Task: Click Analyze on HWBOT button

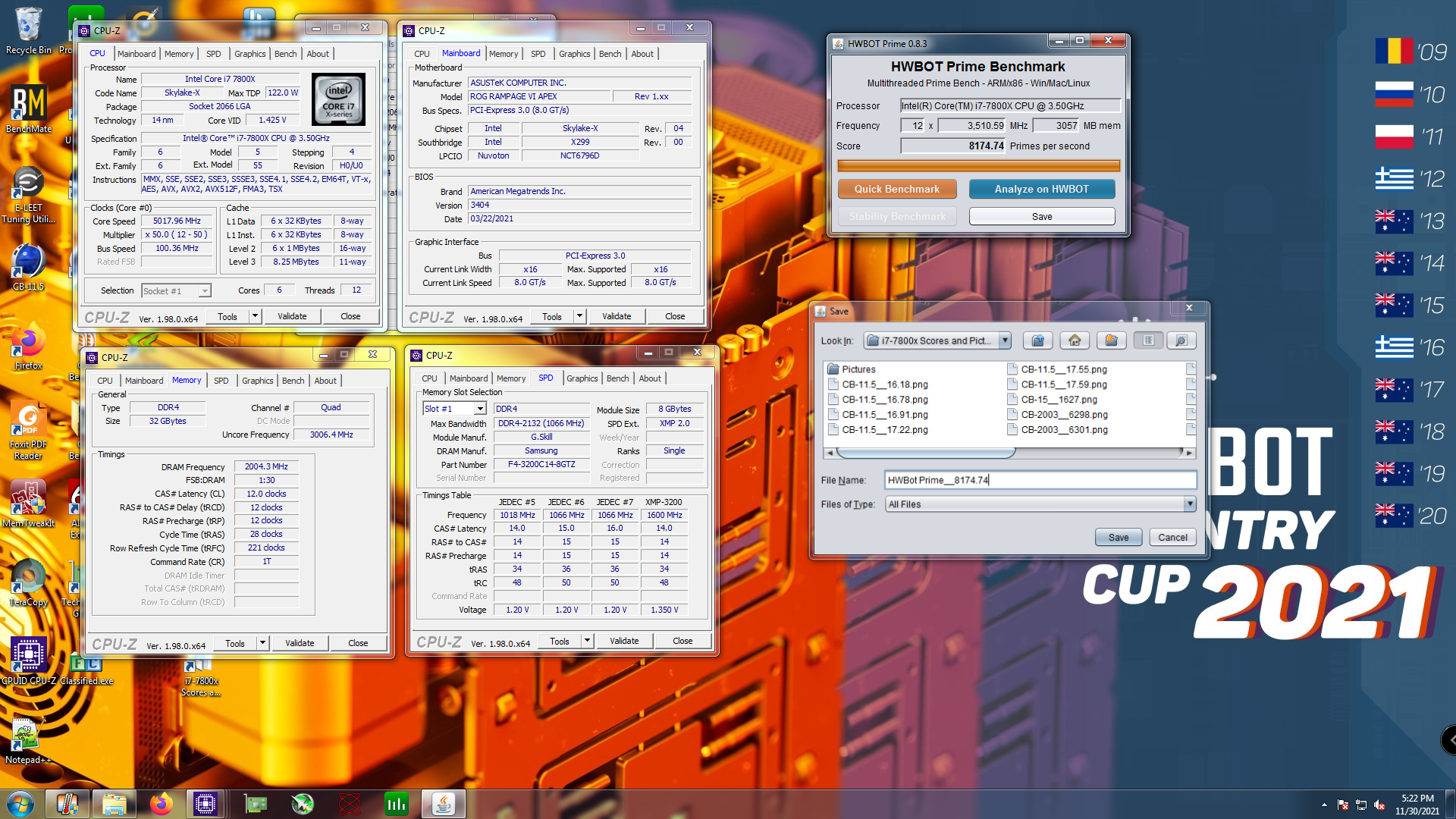Action: click(1042, 189)
